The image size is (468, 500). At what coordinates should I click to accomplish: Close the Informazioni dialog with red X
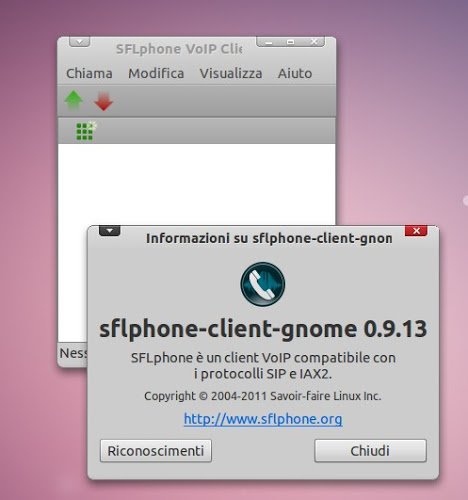[416, 231]
